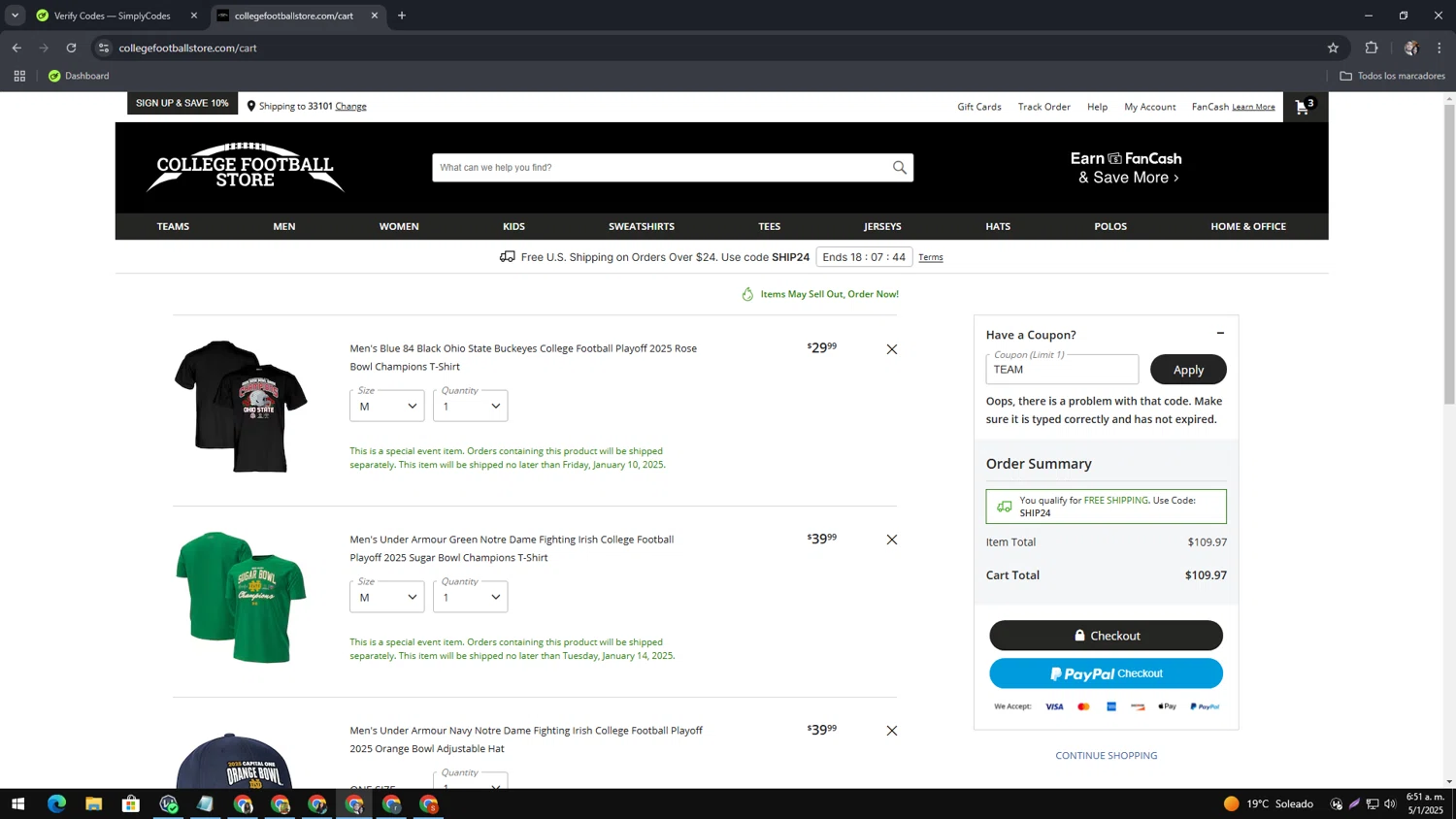This screenshot has height=819, width=1456.
Task: Collapse the Have a Coupon section
Action: 1220,333
